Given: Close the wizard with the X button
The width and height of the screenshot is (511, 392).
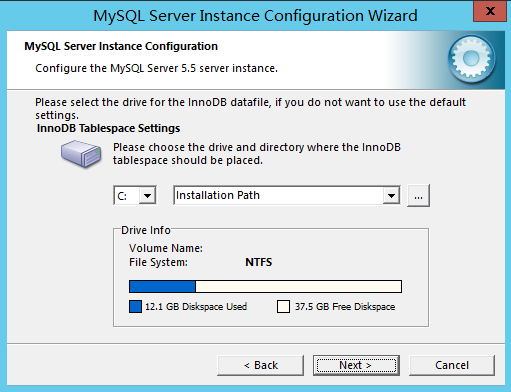Looking at the screenshot, I should [490, 11].
